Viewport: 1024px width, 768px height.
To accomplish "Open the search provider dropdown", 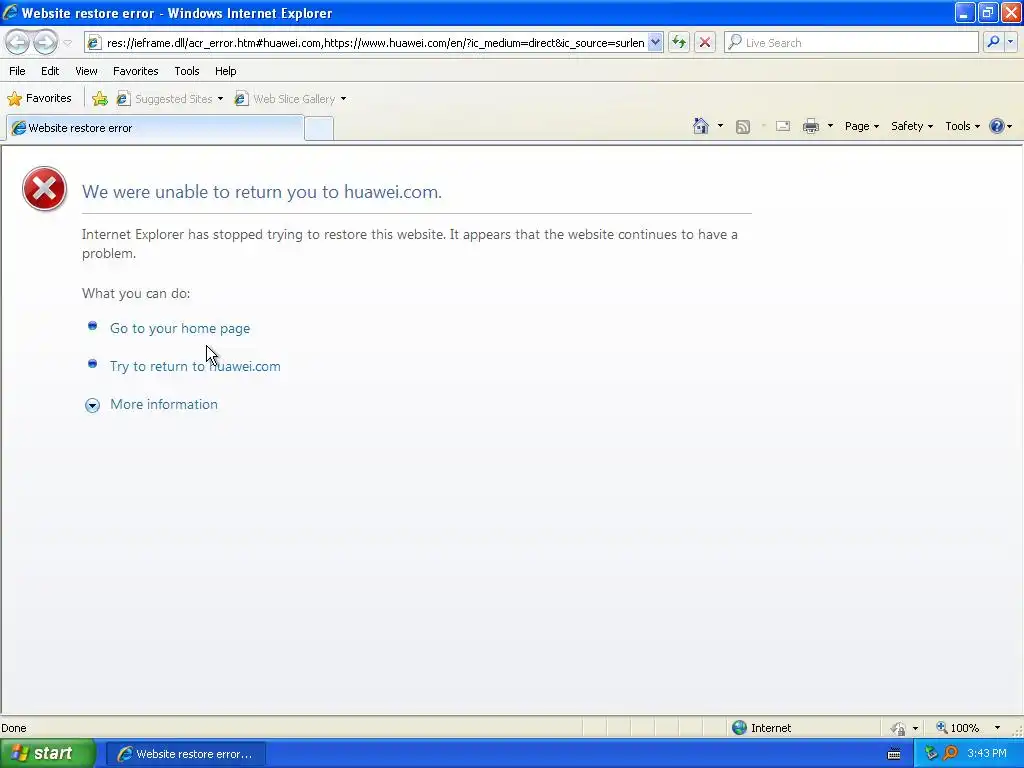I will 1010,42.
